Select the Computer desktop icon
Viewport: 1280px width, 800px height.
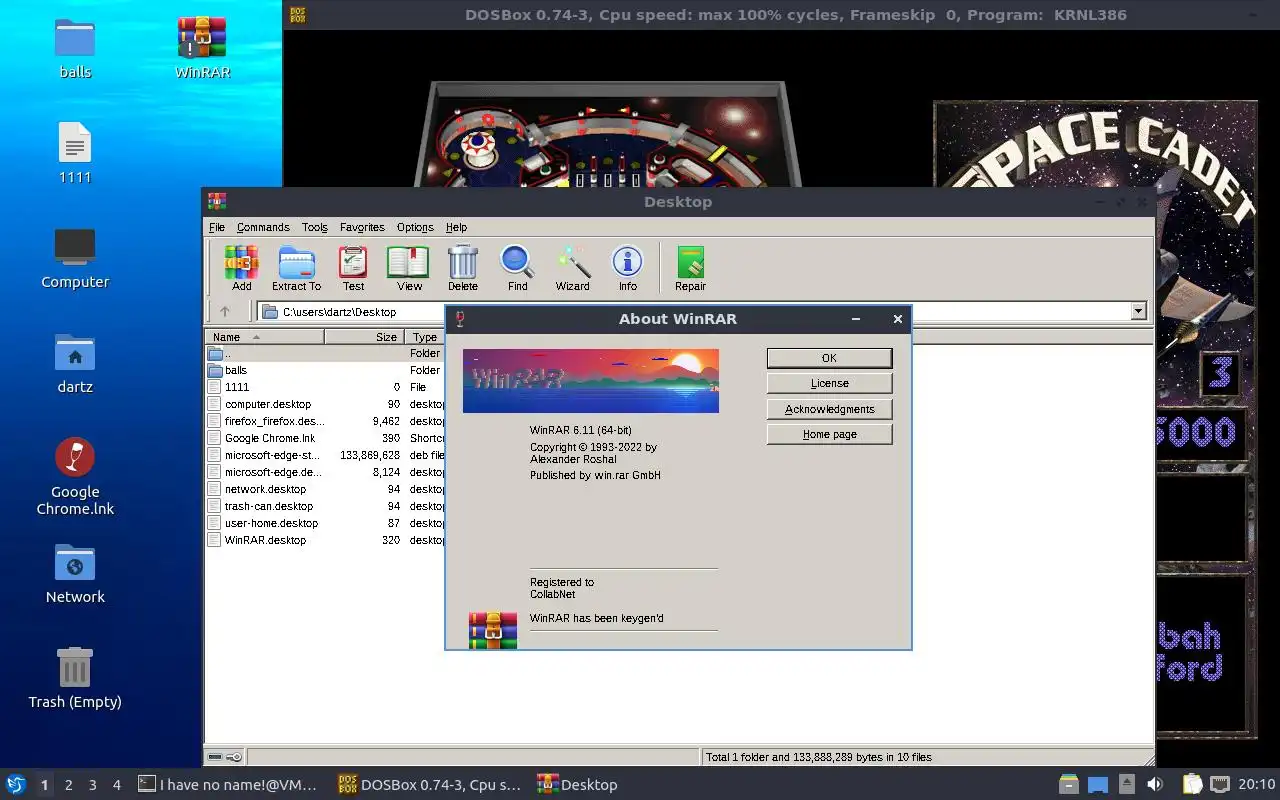[x=75, y=258]
